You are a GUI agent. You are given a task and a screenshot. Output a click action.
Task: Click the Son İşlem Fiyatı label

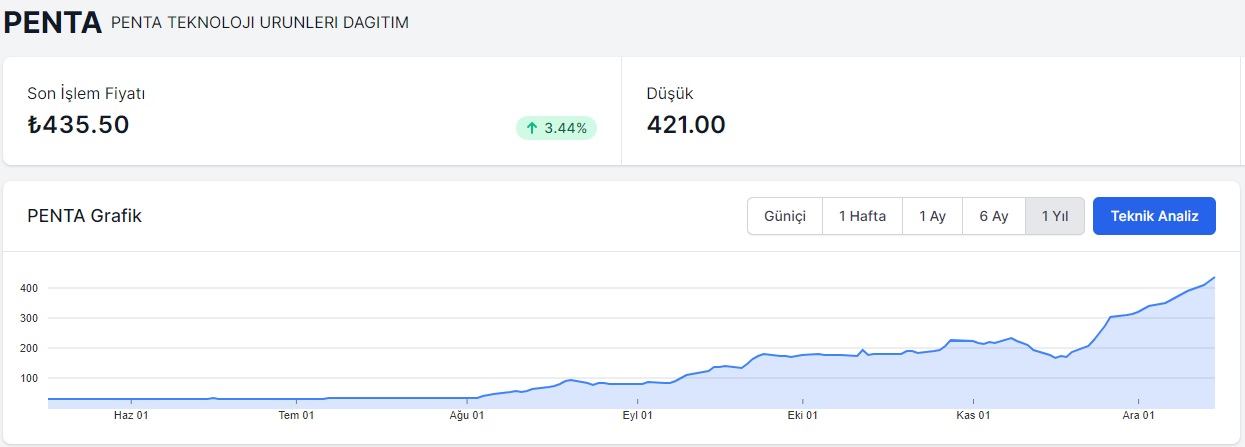point(87,94)
